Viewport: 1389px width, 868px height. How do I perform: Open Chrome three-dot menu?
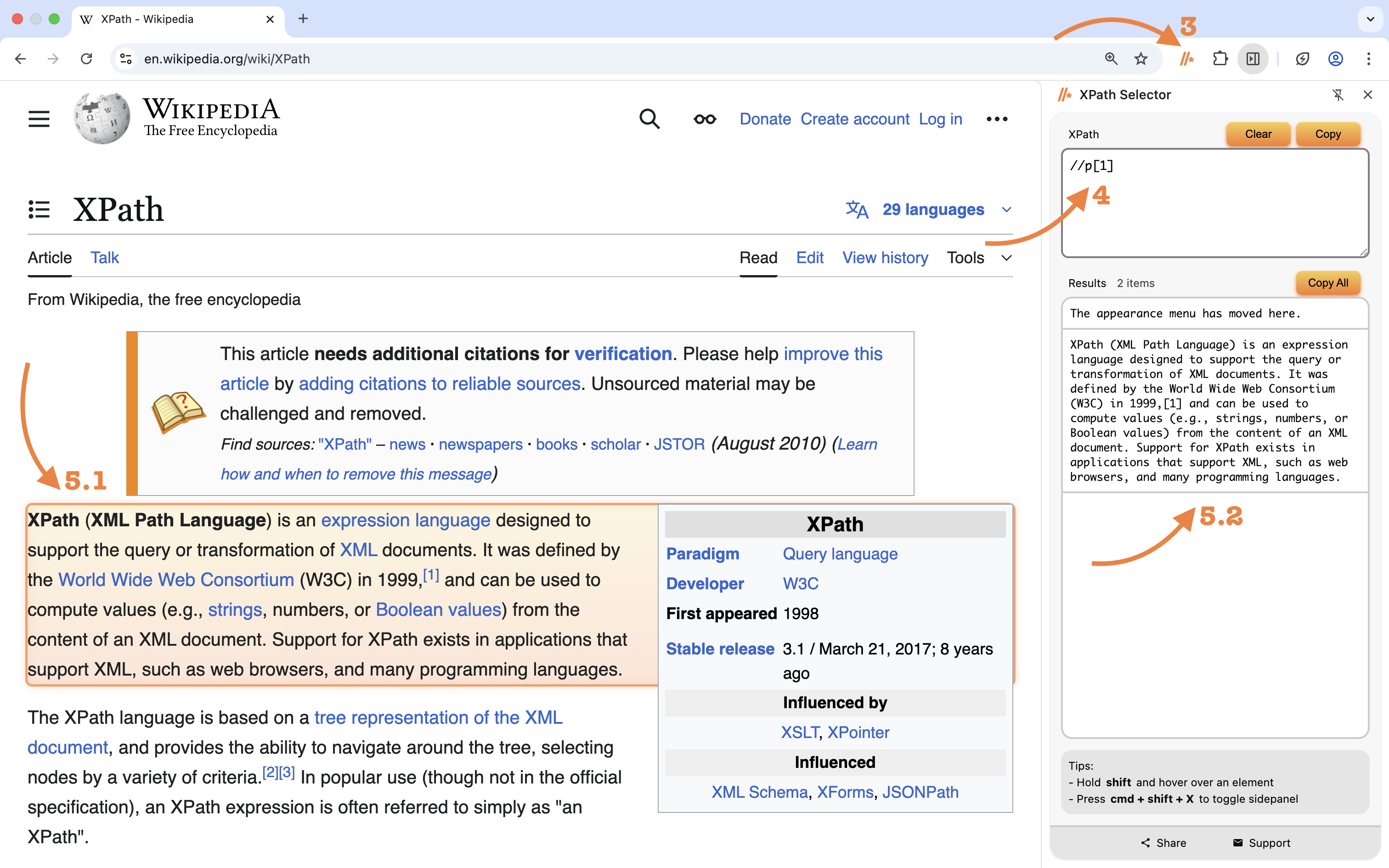pyautogui.click(x=1369, y=59)
